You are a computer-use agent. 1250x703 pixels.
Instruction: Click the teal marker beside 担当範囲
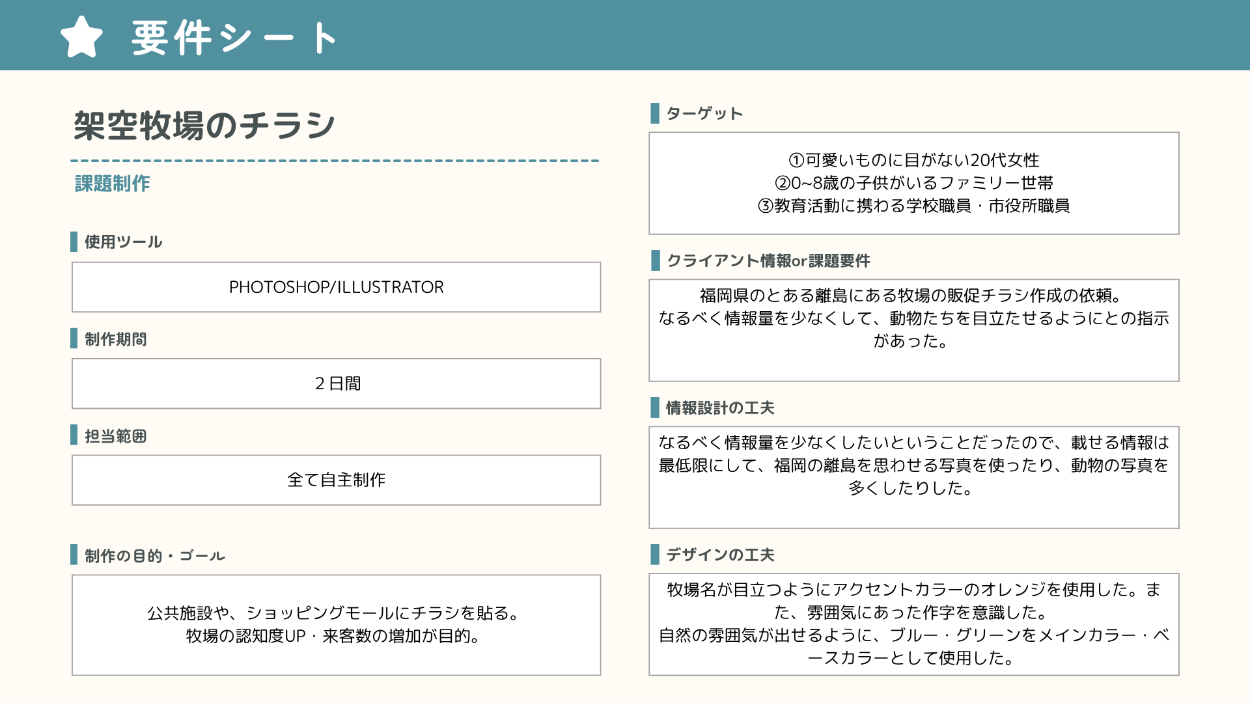[x=74, y=435]
